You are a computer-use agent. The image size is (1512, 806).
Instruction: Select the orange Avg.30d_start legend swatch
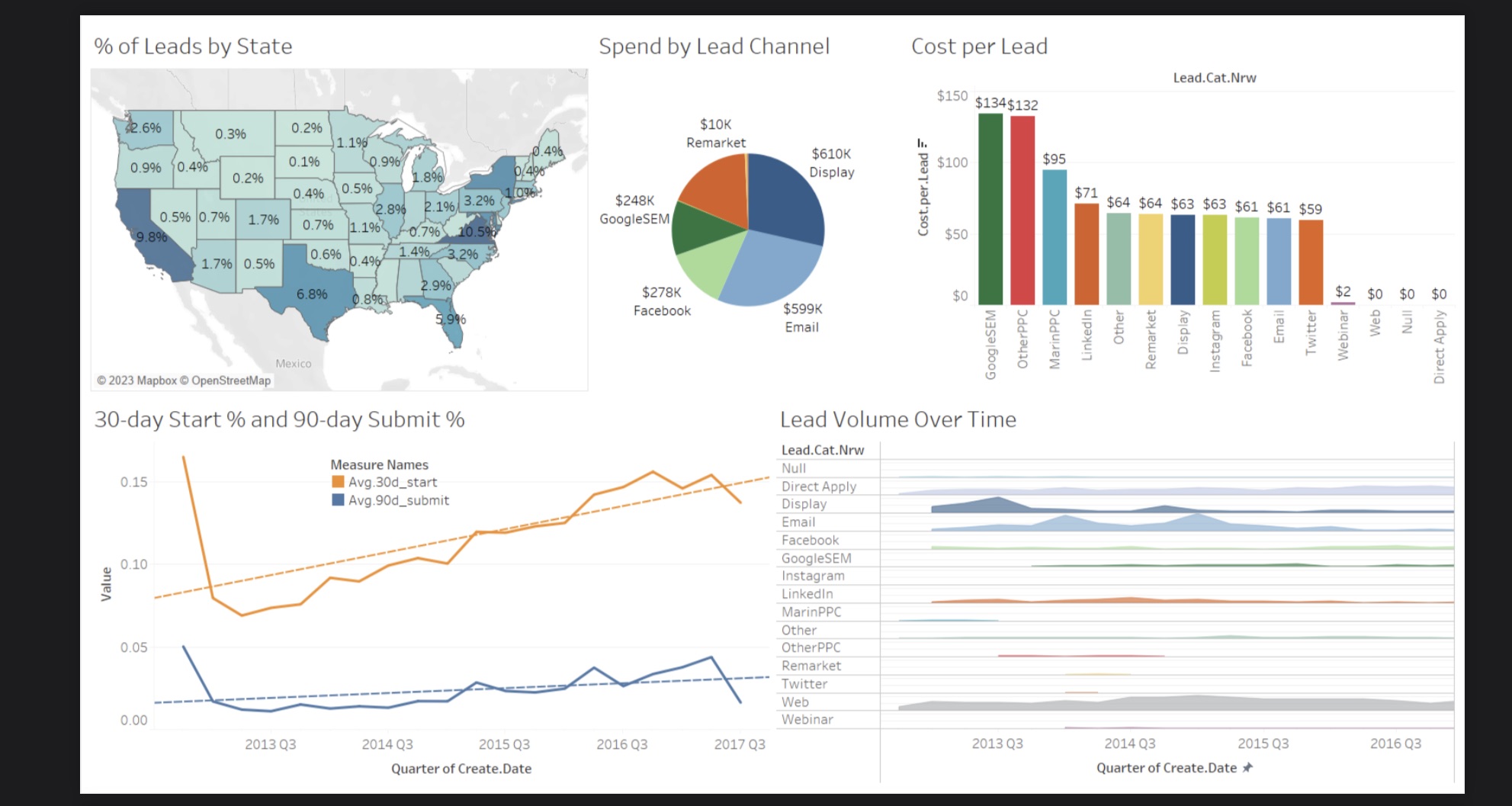click(x=338, y=482)
